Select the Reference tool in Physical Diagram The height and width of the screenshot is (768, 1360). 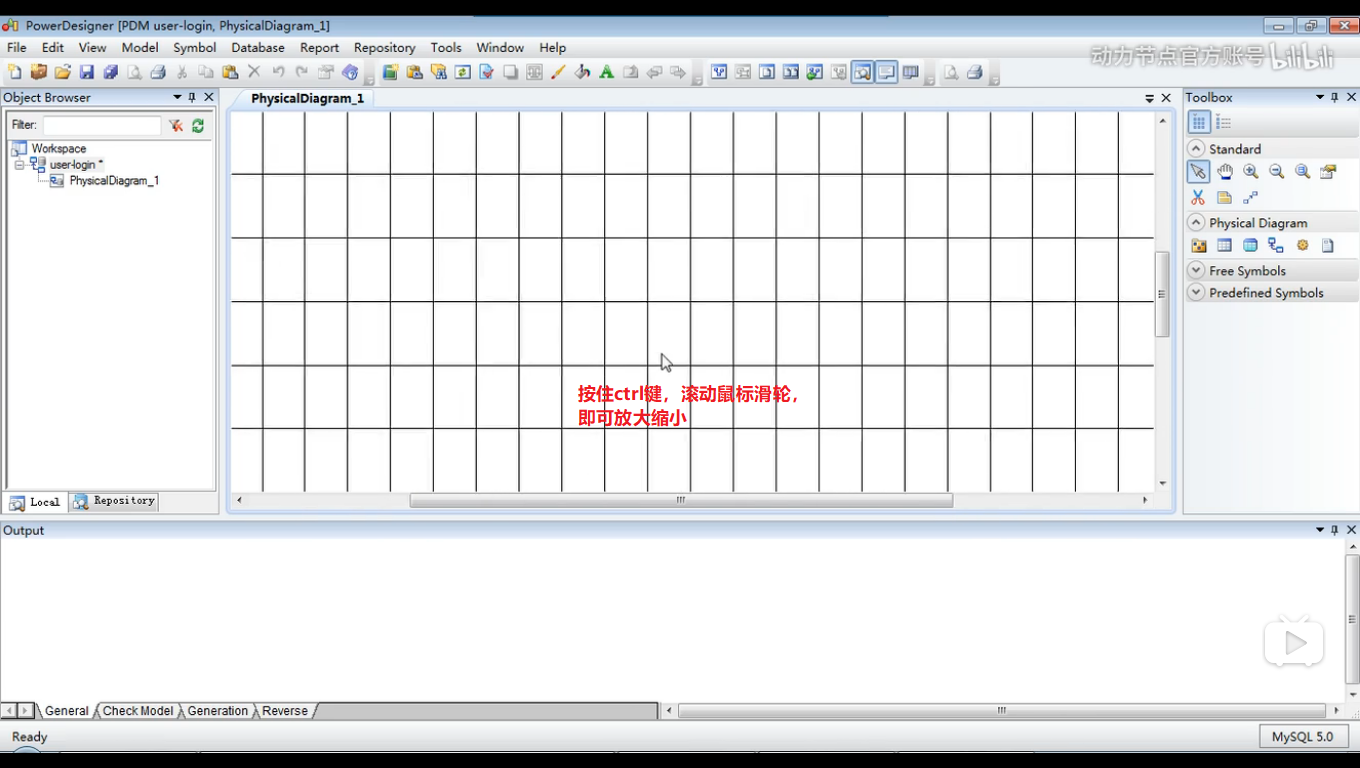coord(1276,246)
